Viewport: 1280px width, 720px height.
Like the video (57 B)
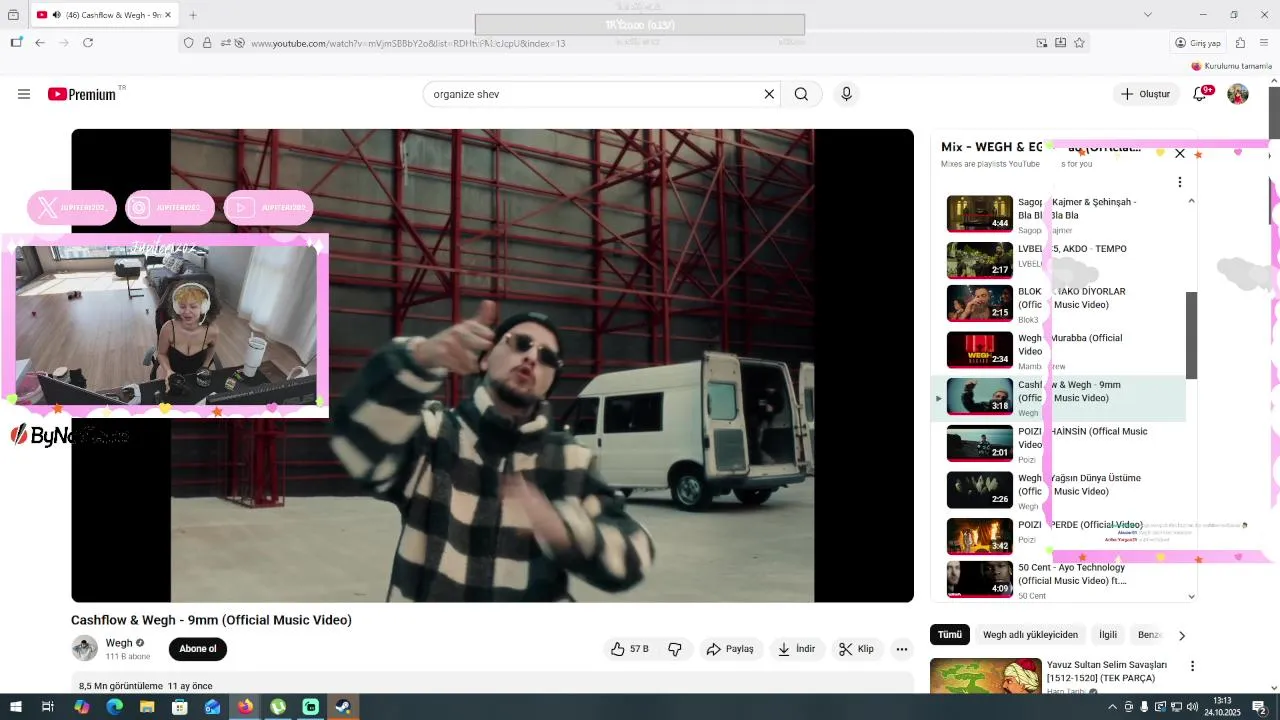[x=630, y=649]
